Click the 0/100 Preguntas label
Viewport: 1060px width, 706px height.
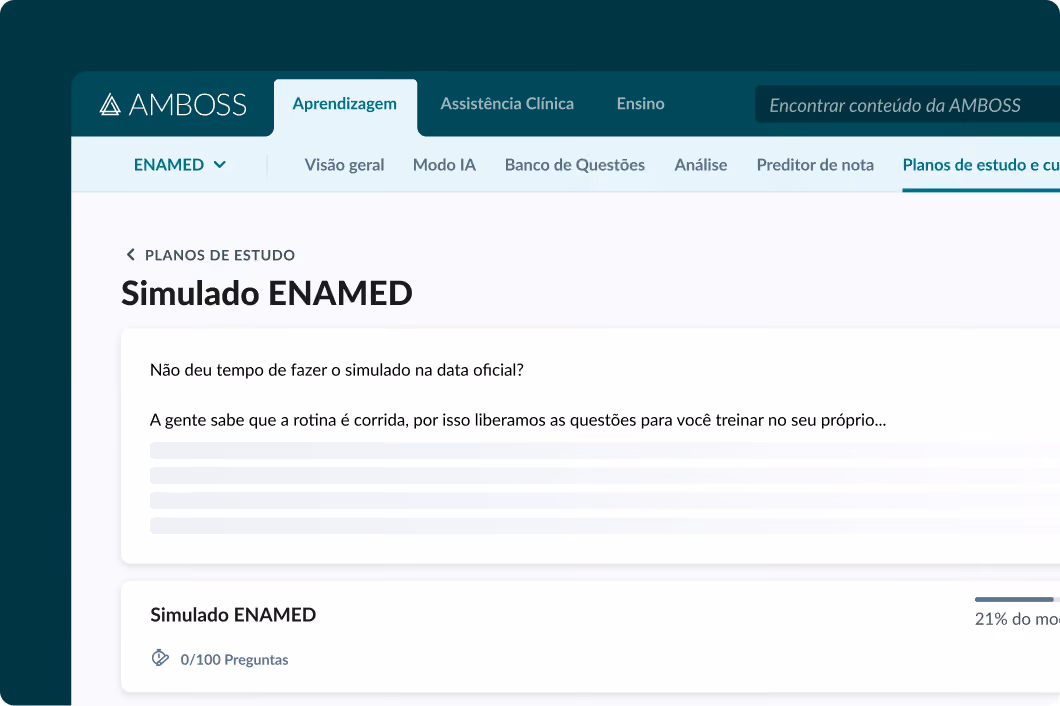(234, 659)
